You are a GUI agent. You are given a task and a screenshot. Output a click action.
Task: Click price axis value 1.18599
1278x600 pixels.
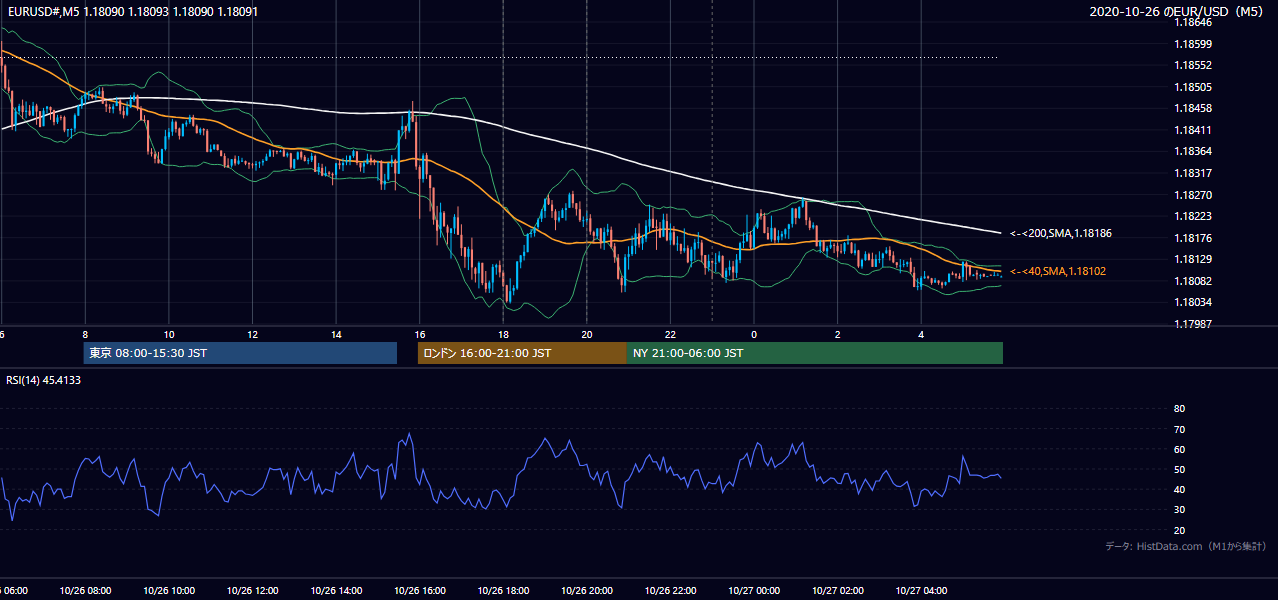coord(1193,44)
